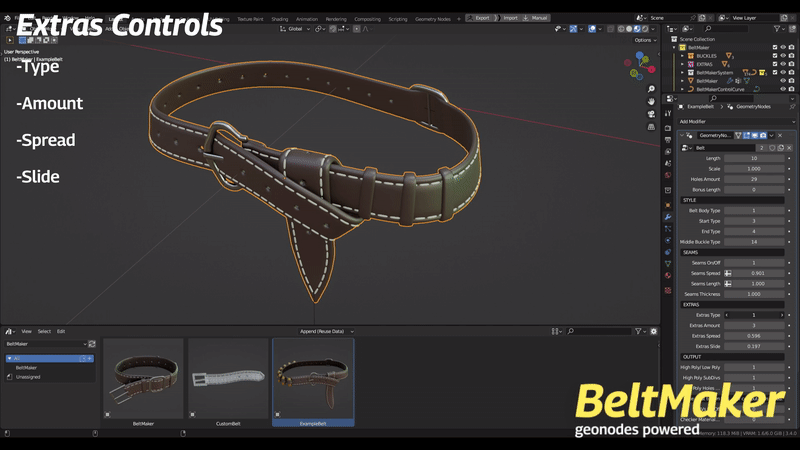Expand BeltMakerControlCurve tree item
800x450 pixels.
[x=682, y=89]
